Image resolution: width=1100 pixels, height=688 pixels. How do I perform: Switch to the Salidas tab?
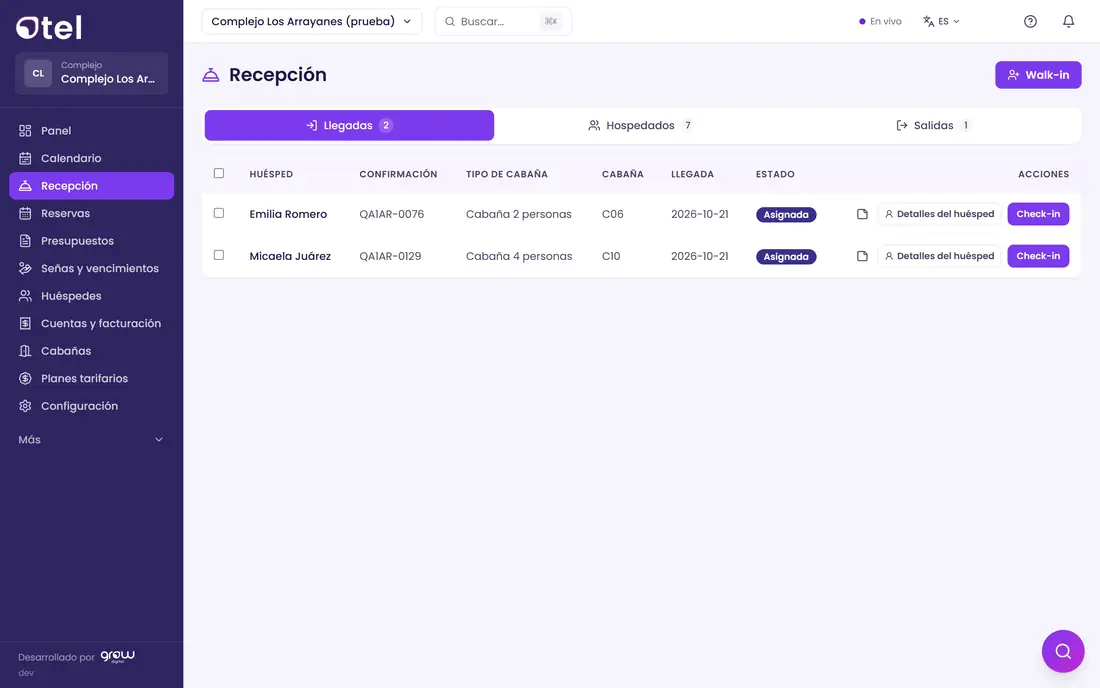tap(934, 126)
